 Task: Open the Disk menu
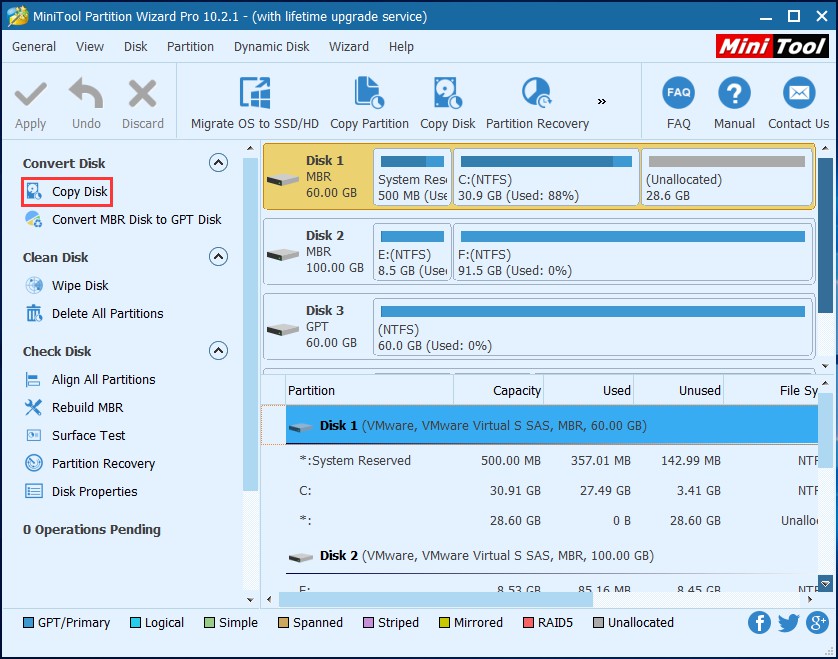[x=136, y=46]
